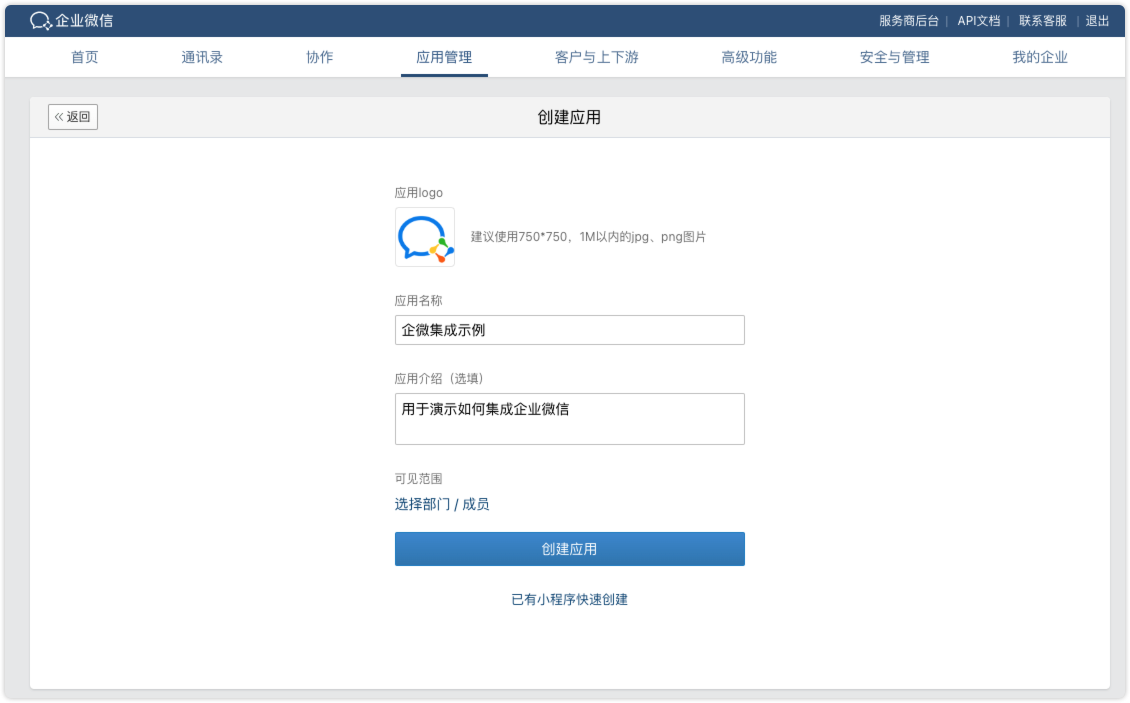
Task: Focus the 应用介绍 text area
Action: click(x=569, y=419)
